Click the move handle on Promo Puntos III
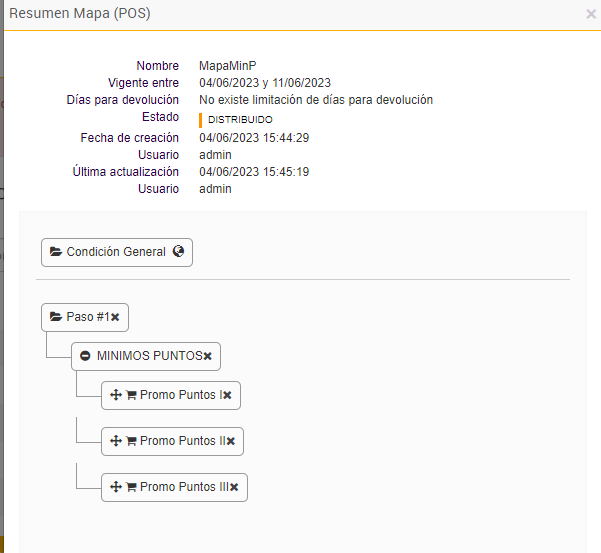The image size is (601, 553). pyautogui.click(x=115, y=487)
